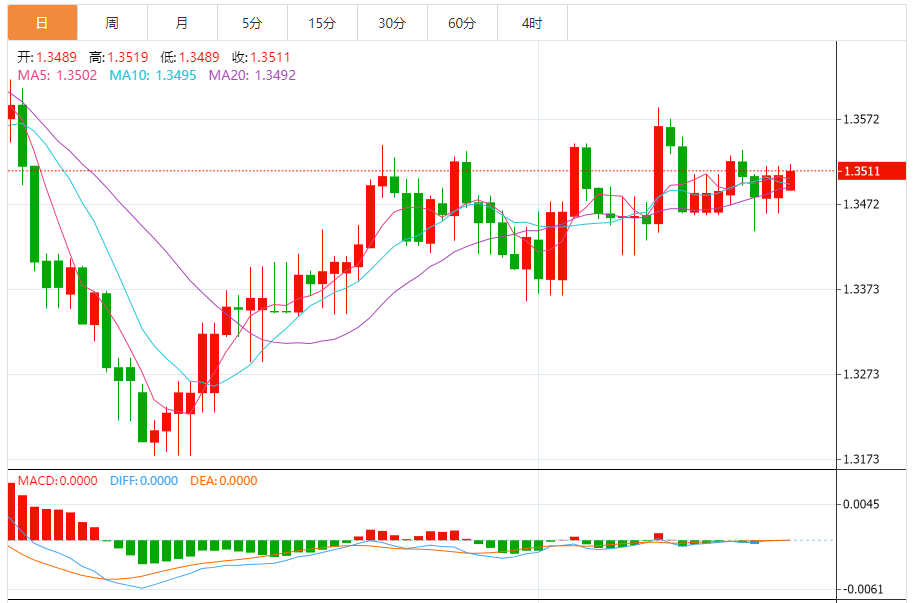Click the high price value 1.3519
913x603 pixels.
[x=128, y=57]
